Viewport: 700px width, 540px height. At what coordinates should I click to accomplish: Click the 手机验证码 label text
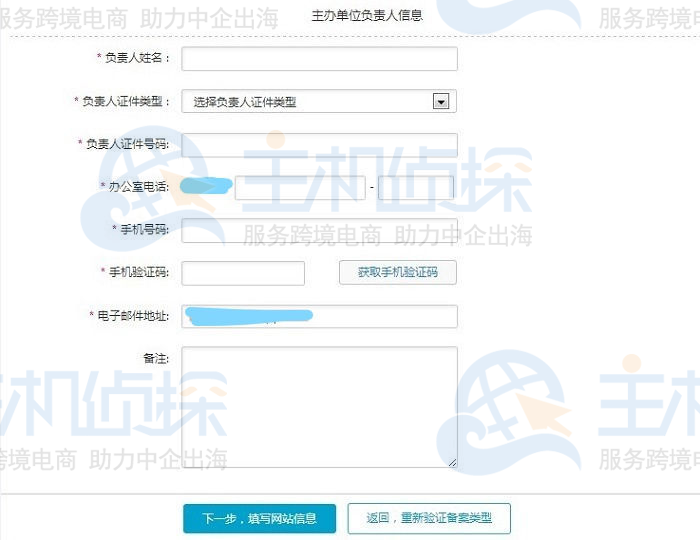[139, 272]
